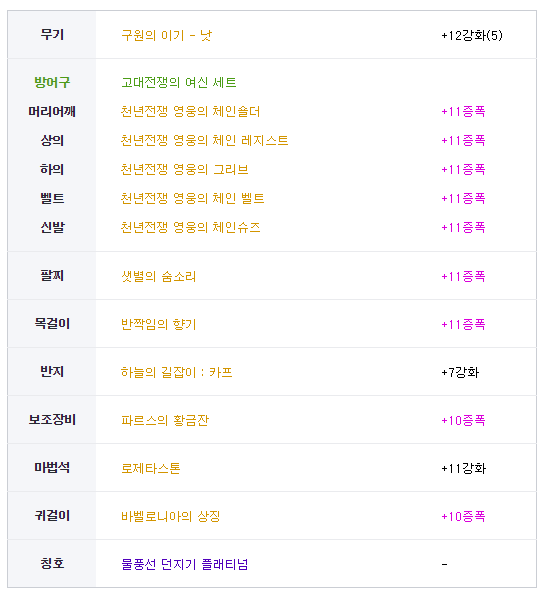The width and height of the screenshot is (542, 598).
Task: Click the 귀걸이 row header
Action: (52, 516)
